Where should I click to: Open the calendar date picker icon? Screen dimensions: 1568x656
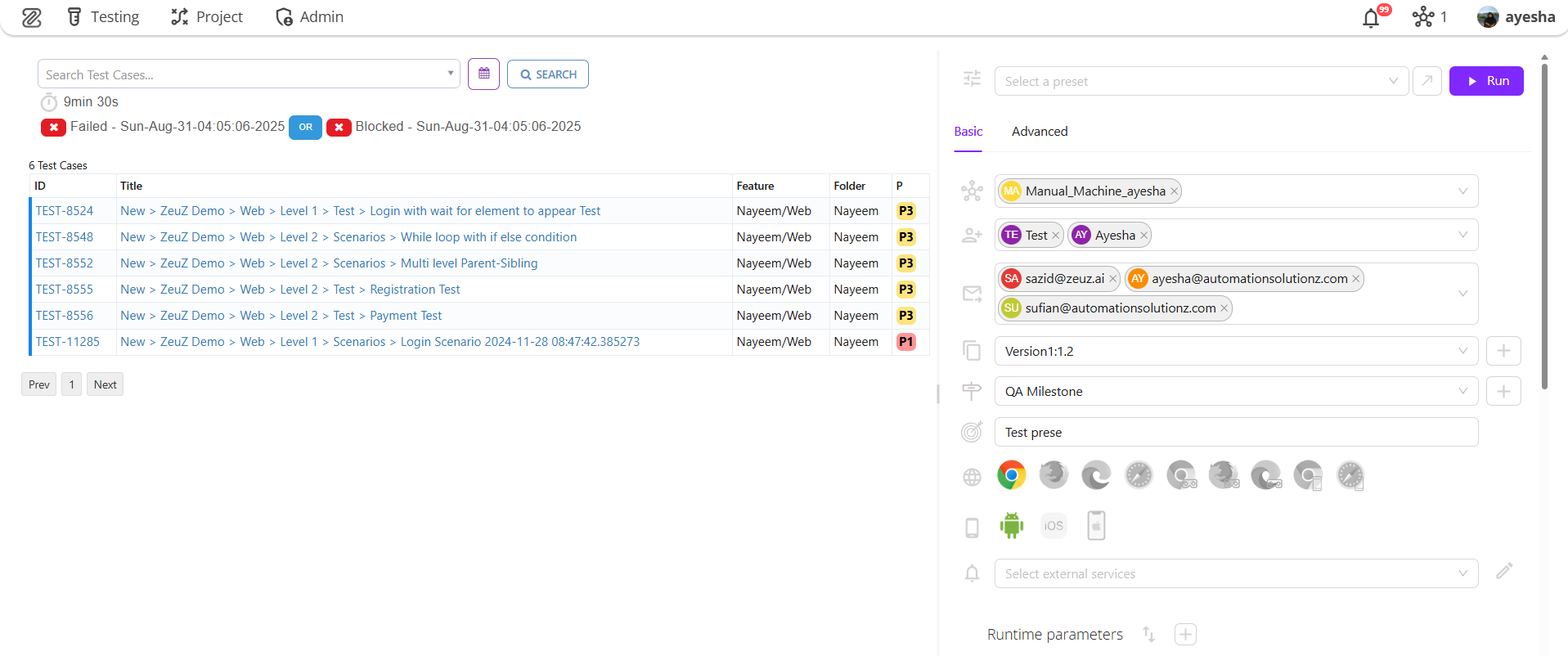483,74
